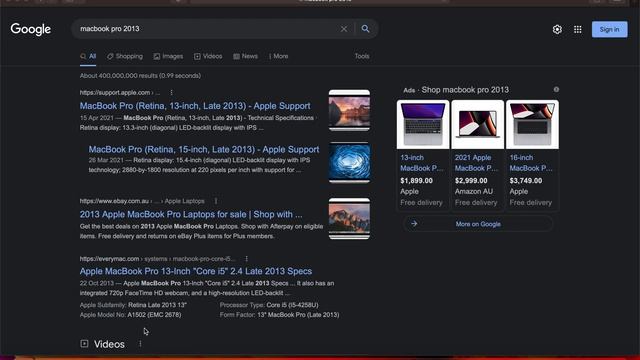Click 16-inch MacBook Pro product image
This screenshot has height=360, width=640.
pos(532,124)
